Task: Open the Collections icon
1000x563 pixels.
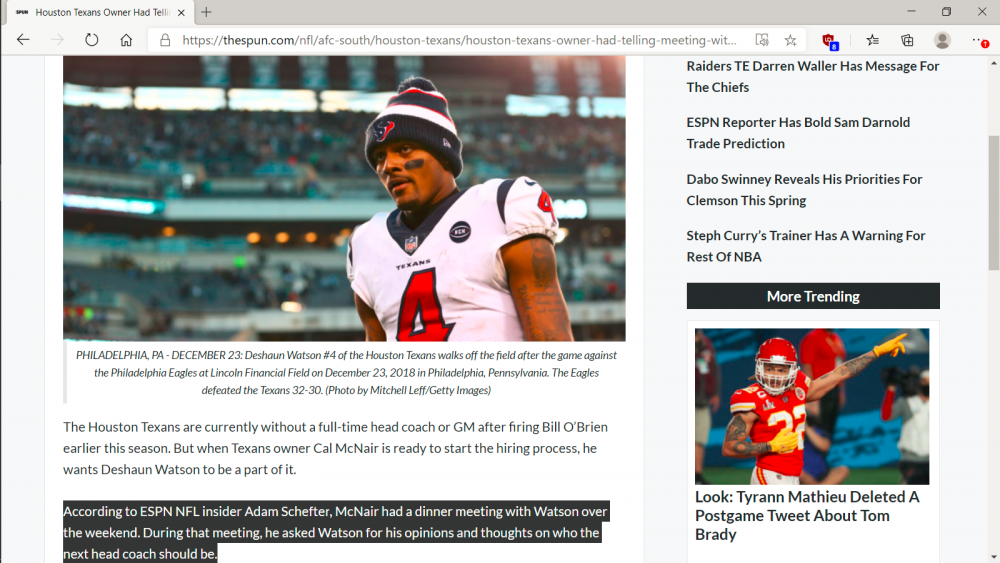Action: [907, 41]
